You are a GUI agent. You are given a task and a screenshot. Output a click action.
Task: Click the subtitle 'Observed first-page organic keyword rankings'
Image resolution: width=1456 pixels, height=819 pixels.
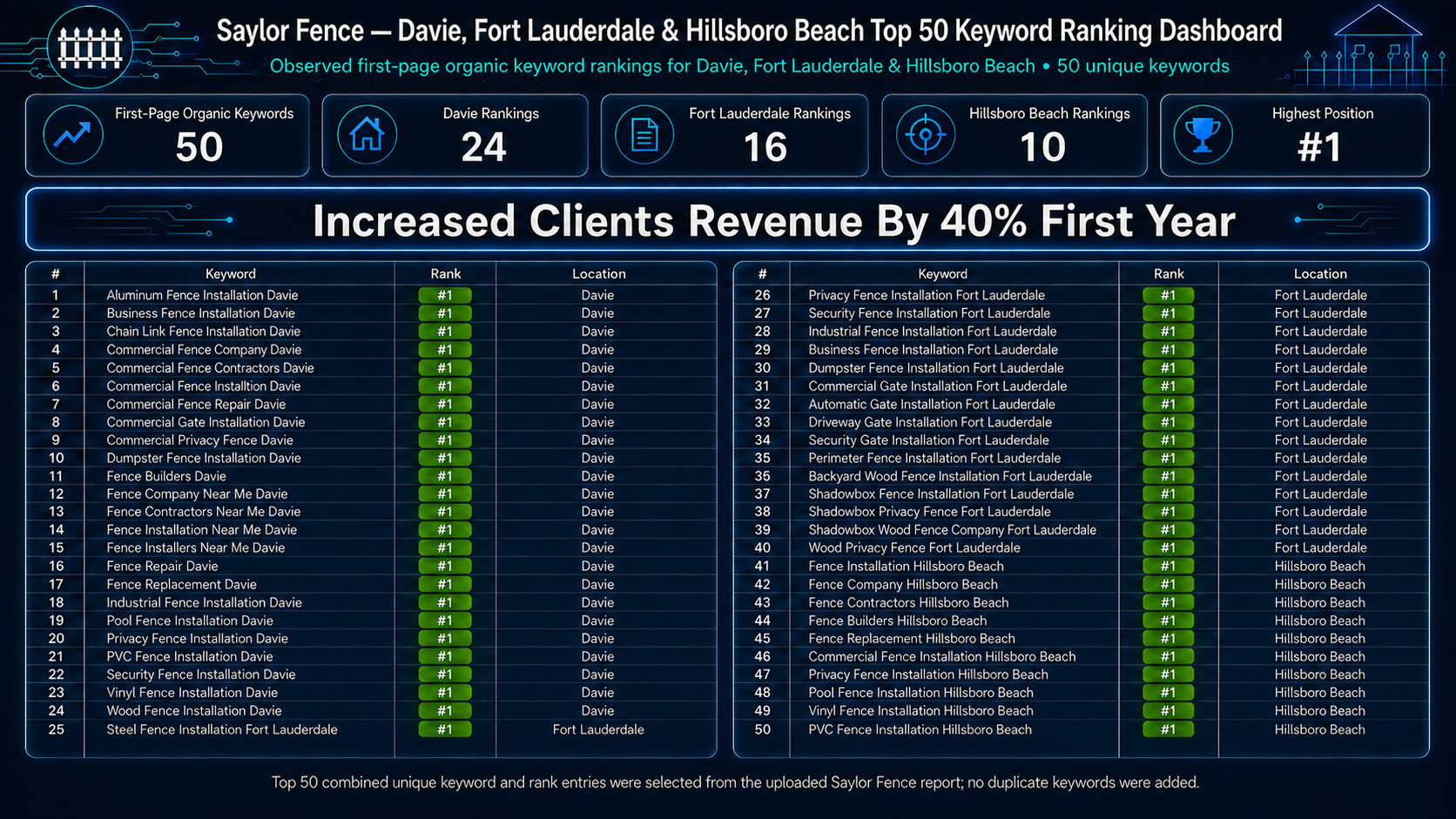click(x=749, y=66)
